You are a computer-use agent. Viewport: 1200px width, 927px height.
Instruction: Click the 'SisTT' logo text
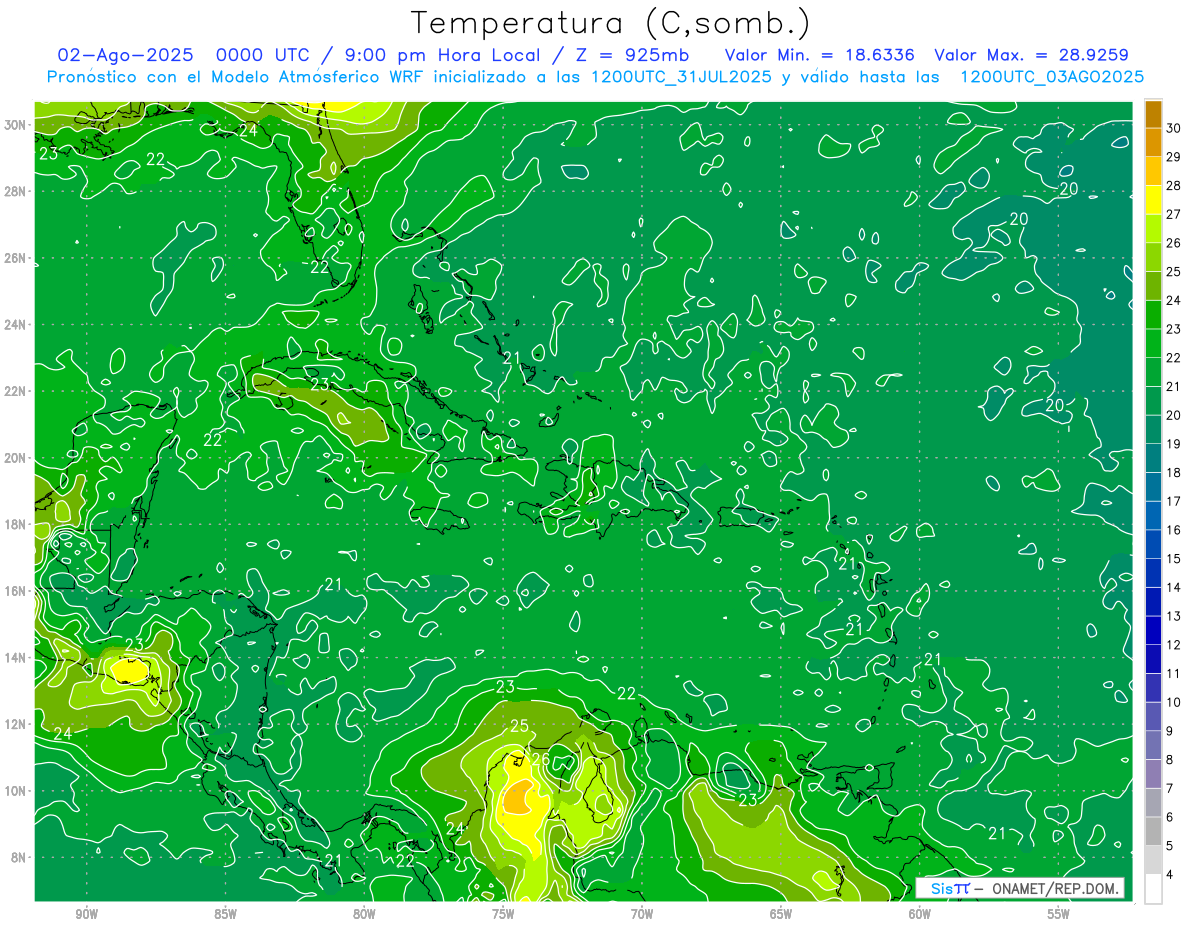(949, 889)
